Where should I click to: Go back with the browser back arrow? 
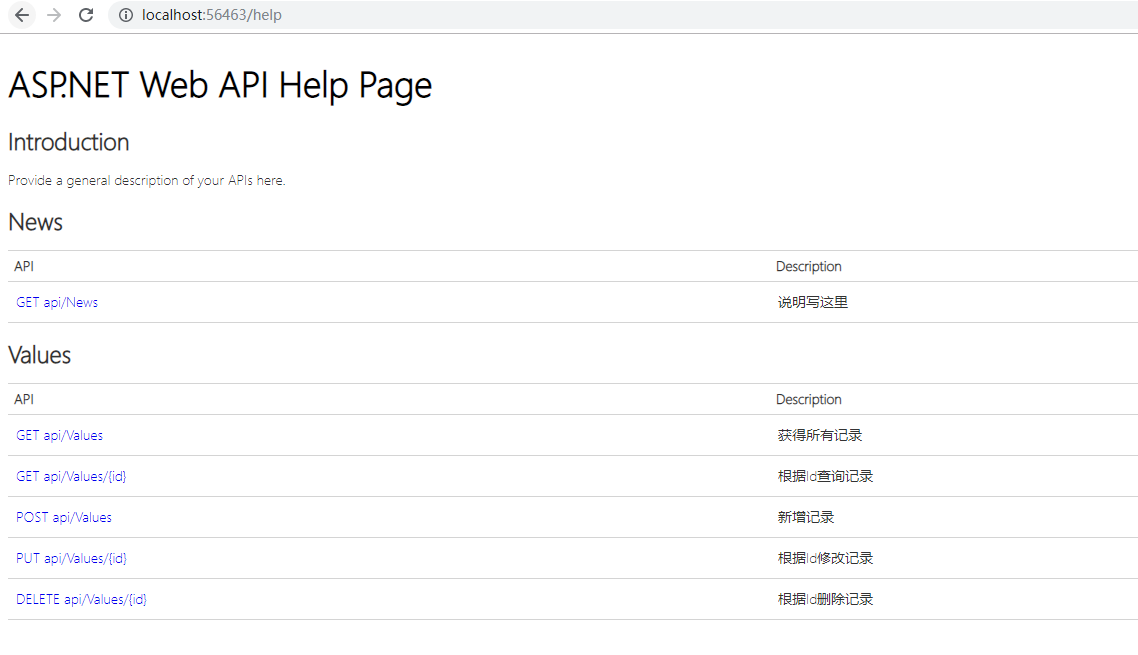click(22, 15)
